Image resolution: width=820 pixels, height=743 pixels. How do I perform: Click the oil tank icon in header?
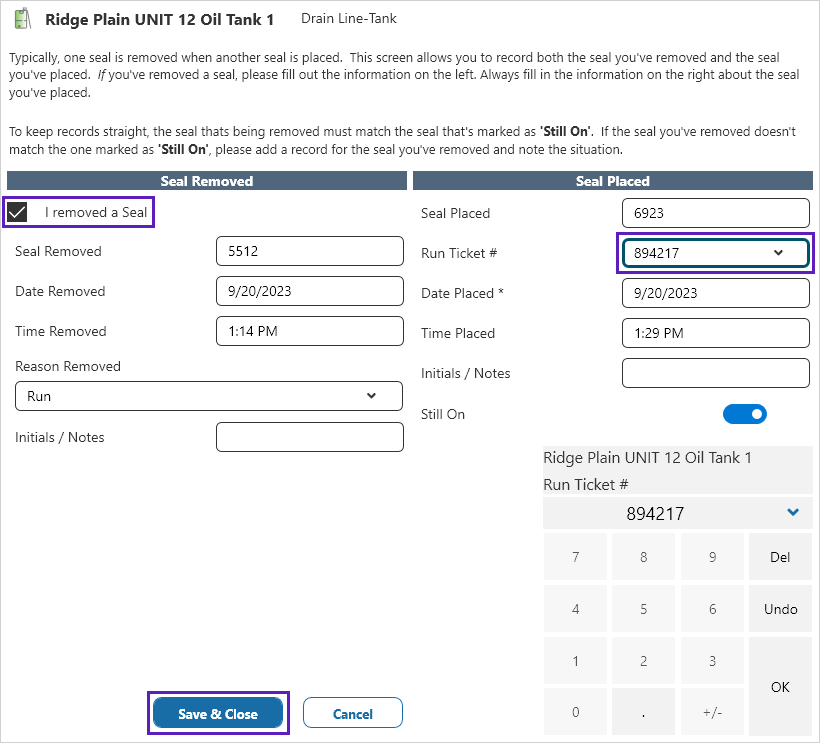[x=21, y=20]
